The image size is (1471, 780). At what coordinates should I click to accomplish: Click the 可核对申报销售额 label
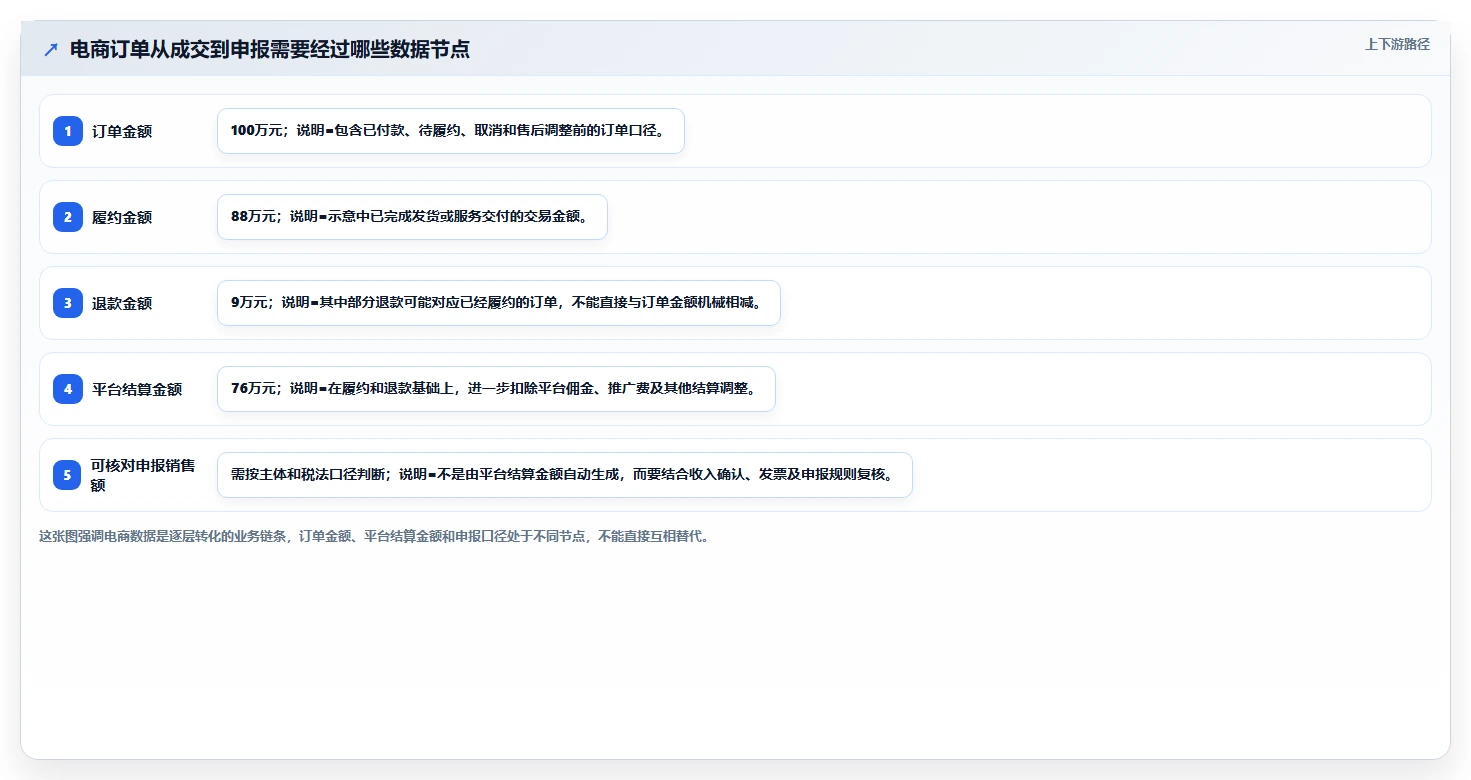pos(143,475)
